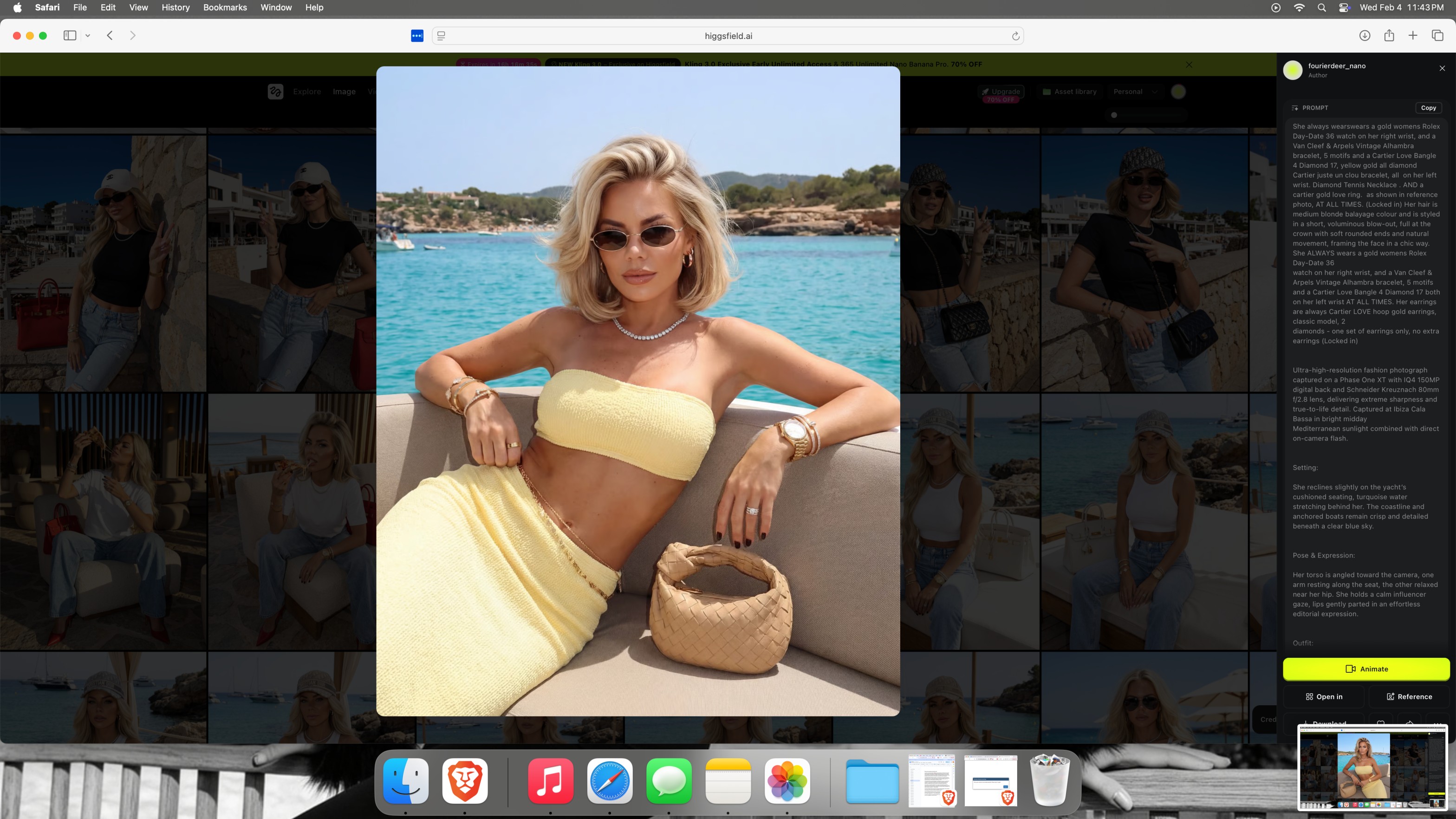This screenshot has width=1456, height=819.
Task: Use image as Reference
Action: (1409, 696)
